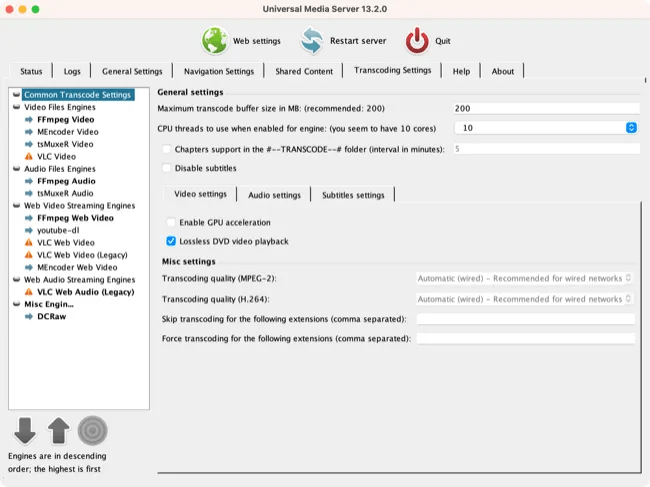
Task: Click the red Quit power icon
Action: point(417,41)
